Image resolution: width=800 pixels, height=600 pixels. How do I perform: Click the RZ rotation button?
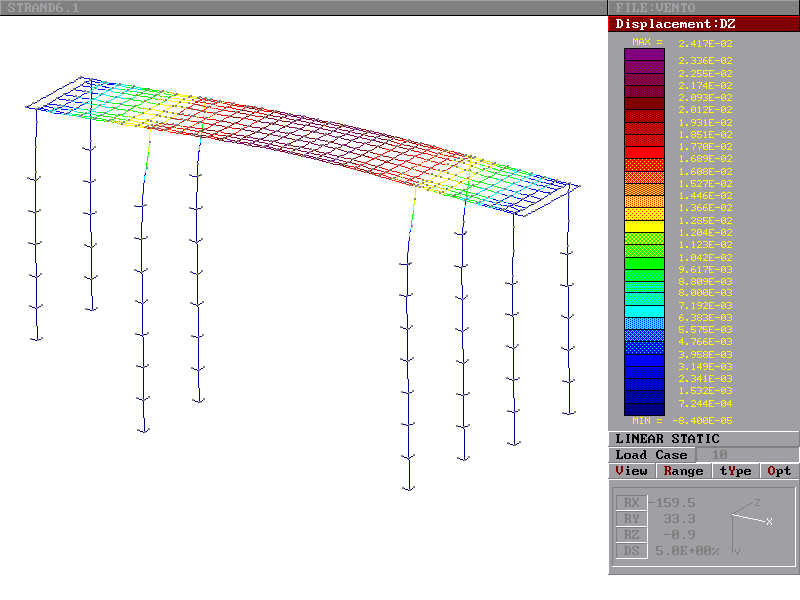[x=630, y=534]
